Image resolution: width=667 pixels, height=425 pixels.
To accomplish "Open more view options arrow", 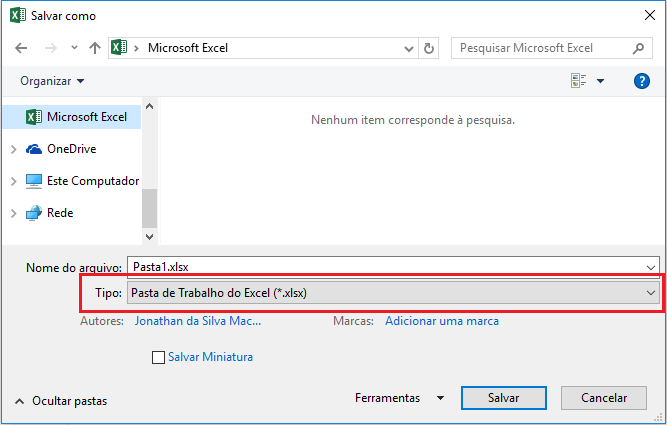I will point(600,81).
